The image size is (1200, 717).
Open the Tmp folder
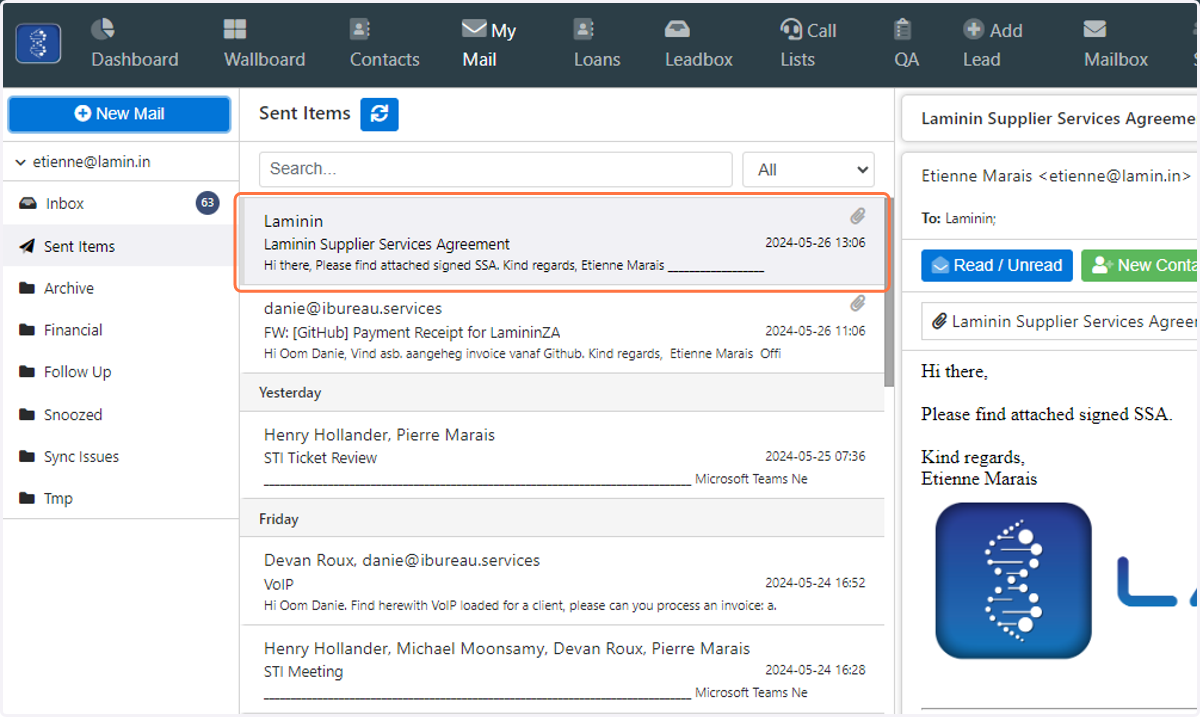(x=120, y=498)
